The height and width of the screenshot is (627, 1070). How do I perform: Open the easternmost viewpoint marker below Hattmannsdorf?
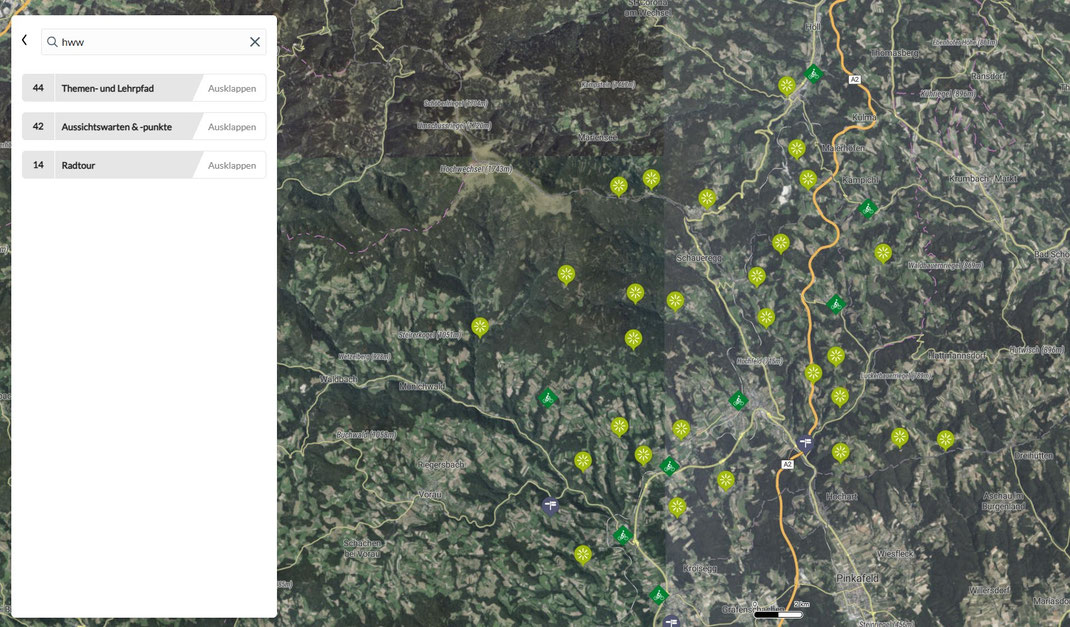coord(945,440)
